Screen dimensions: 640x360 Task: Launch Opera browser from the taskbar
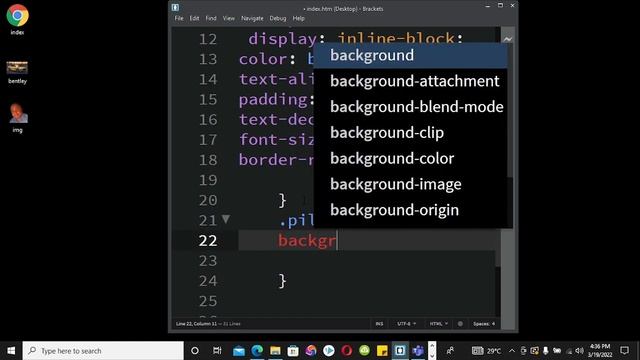point(347,351)
